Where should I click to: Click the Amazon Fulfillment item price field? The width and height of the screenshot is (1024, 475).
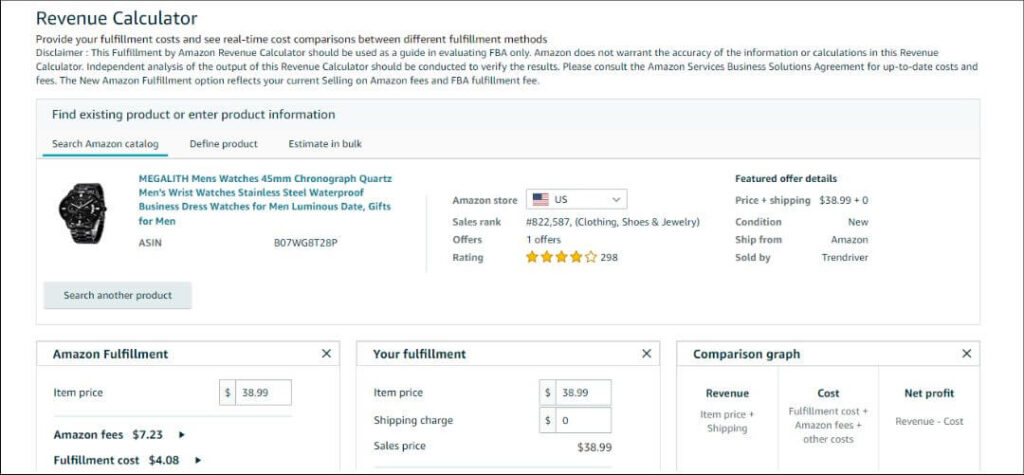coord(263,393)
